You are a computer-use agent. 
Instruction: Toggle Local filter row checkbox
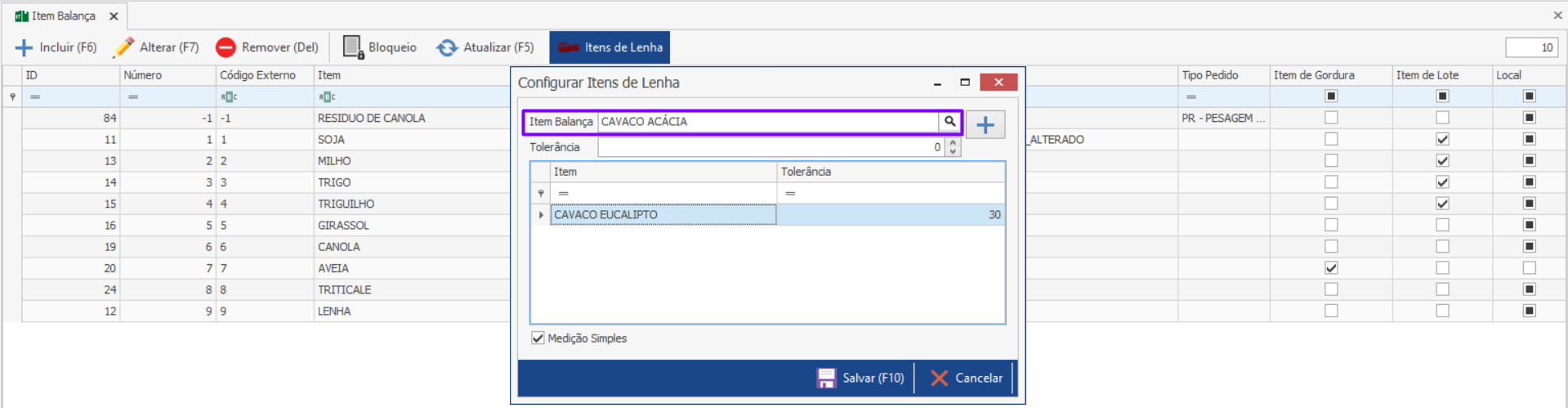click(x=1529, y=96)
